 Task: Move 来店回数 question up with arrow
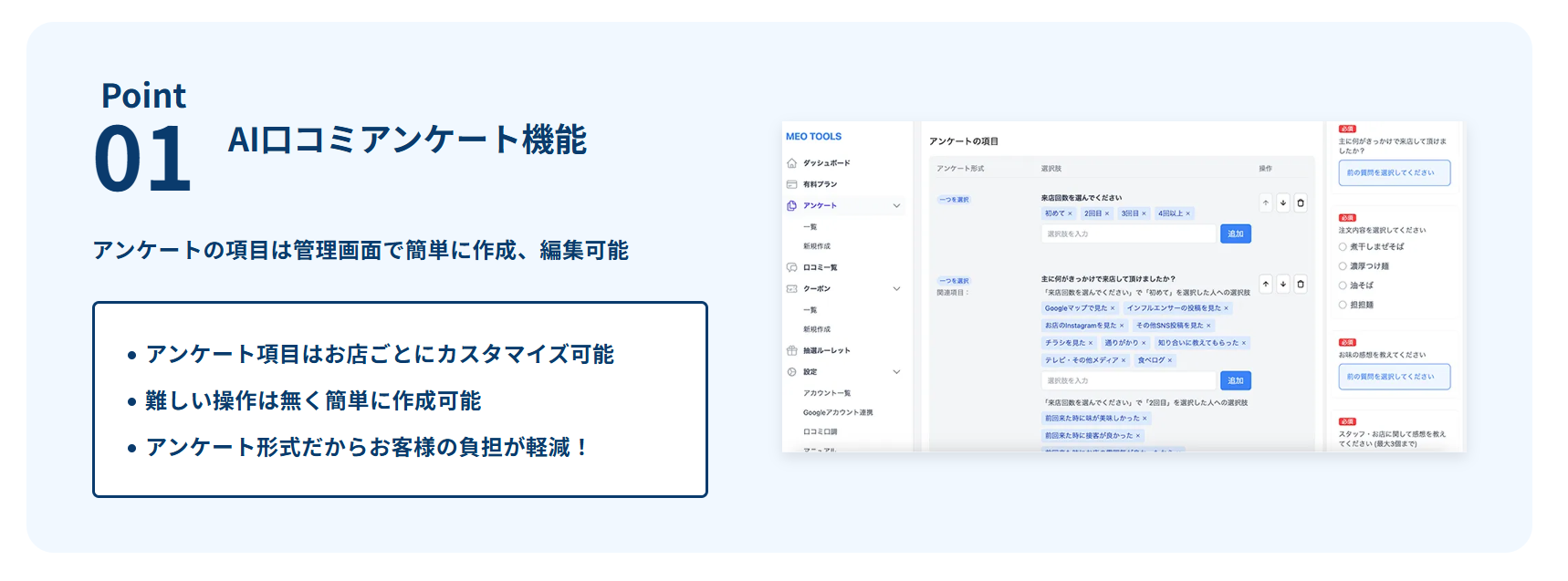point(1266,202)
